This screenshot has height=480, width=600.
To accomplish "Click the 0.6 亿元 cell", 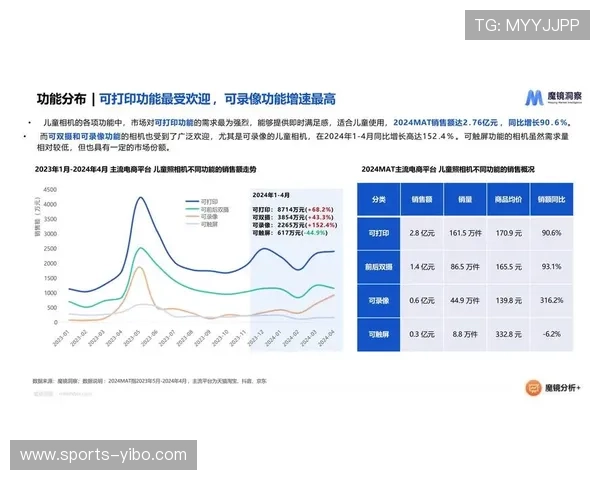I will tap(422, 300).
